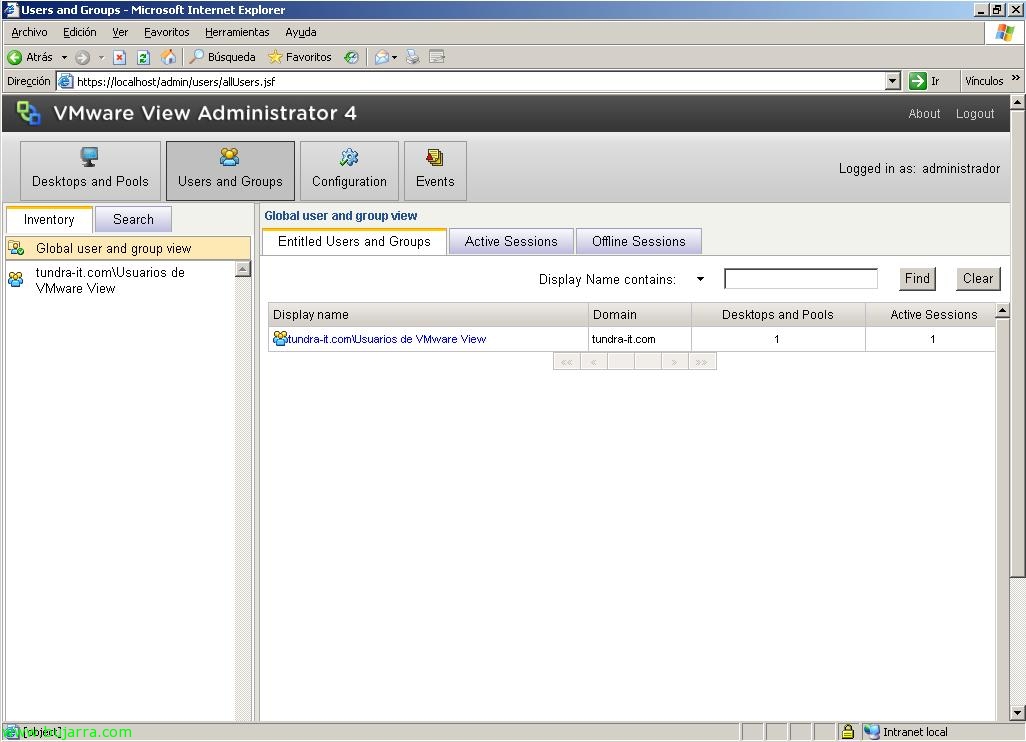Click the last page pager button
Image resolution: width=1026 pixels, height=742 pixels.
pos(702,362)
